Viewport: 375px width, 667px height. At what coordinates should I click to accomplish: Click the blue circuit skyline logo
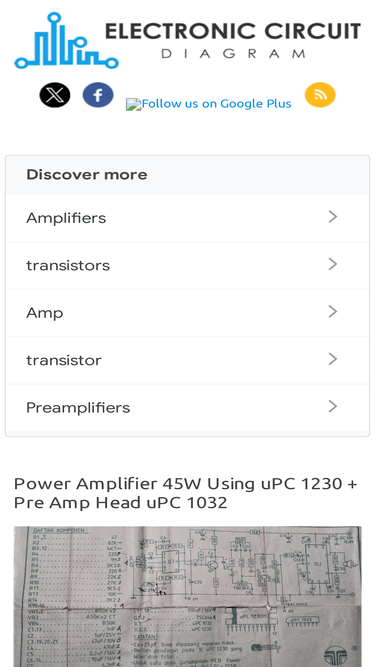(66, 40)
